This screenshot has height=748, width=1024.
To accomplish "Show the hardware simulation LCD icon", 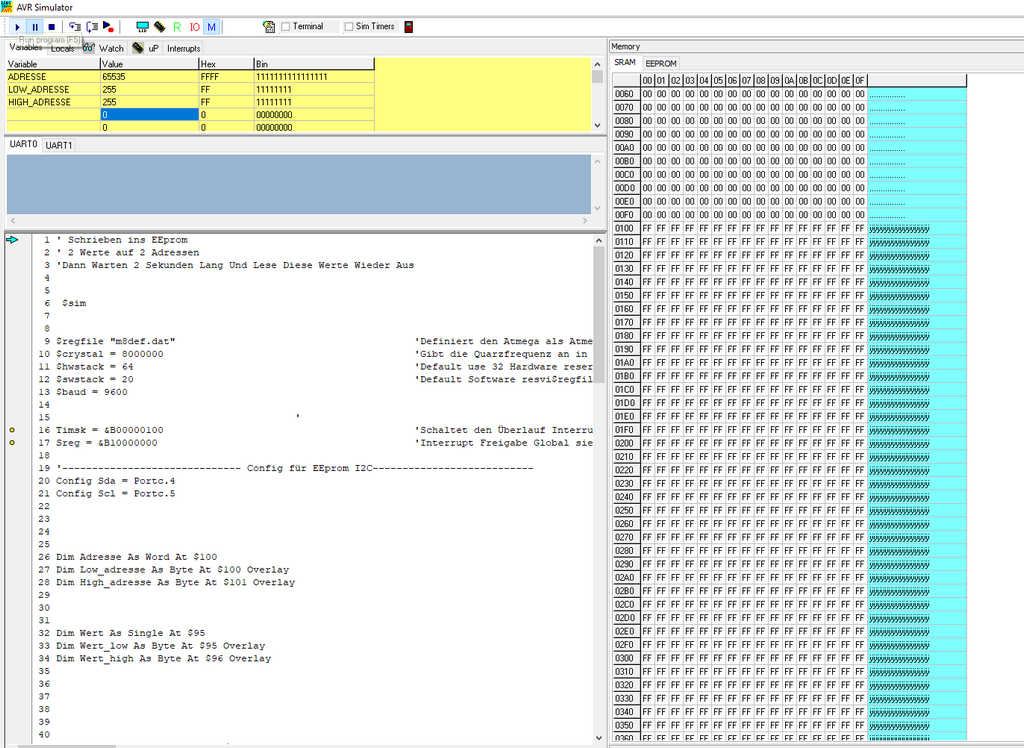I will 142,27.
